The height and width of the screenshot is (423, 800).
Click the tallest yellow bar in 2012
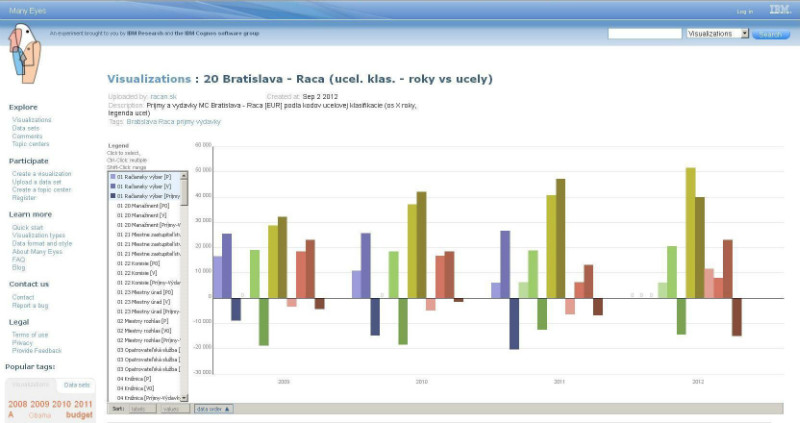point(690,232)
